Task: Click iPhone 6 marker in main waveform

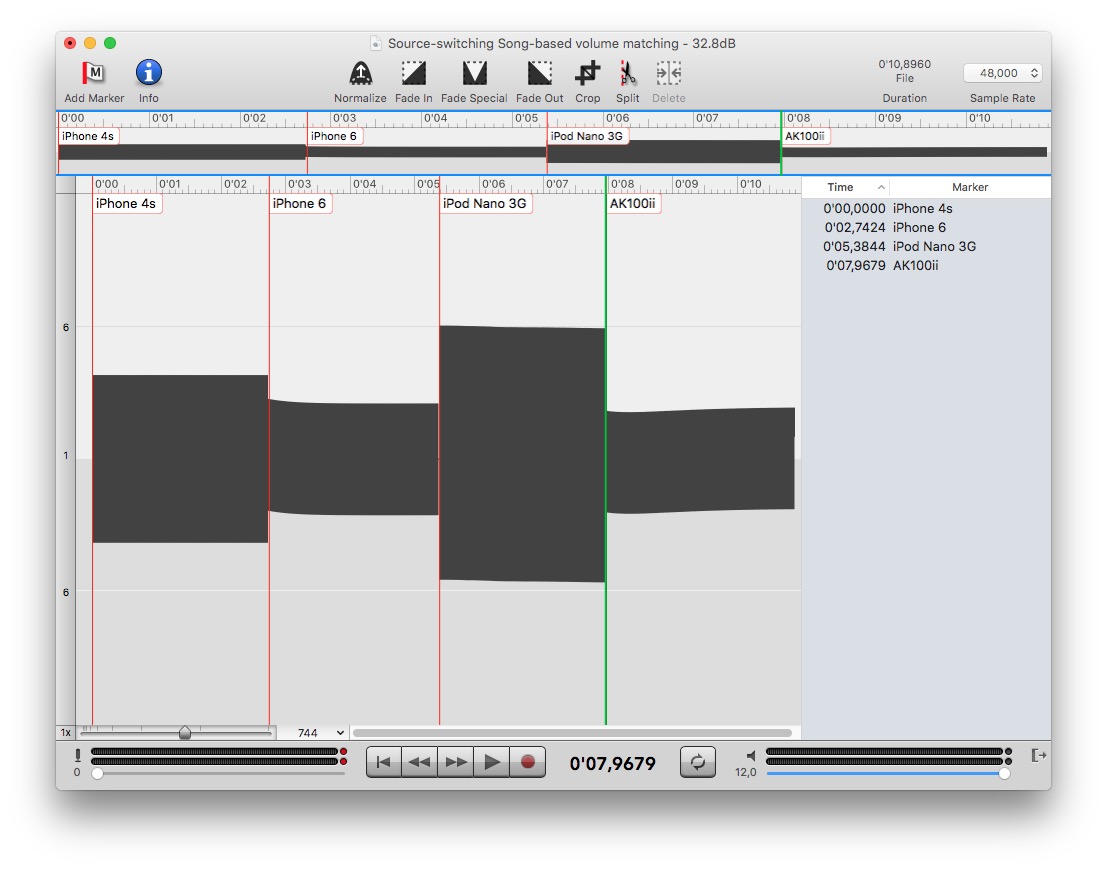Action: [x=300, y=203]
